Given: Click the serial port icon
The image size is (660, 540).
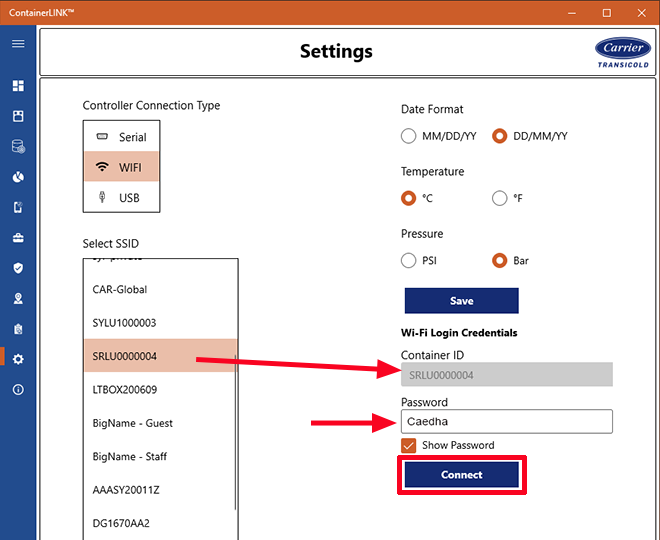Looking at the screenshot, I should (102, 136).
